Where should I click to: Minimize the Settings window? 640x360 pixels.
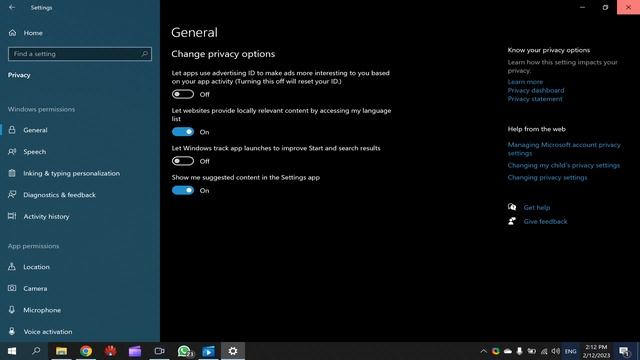pyautogui.click(x=582, y=7)
